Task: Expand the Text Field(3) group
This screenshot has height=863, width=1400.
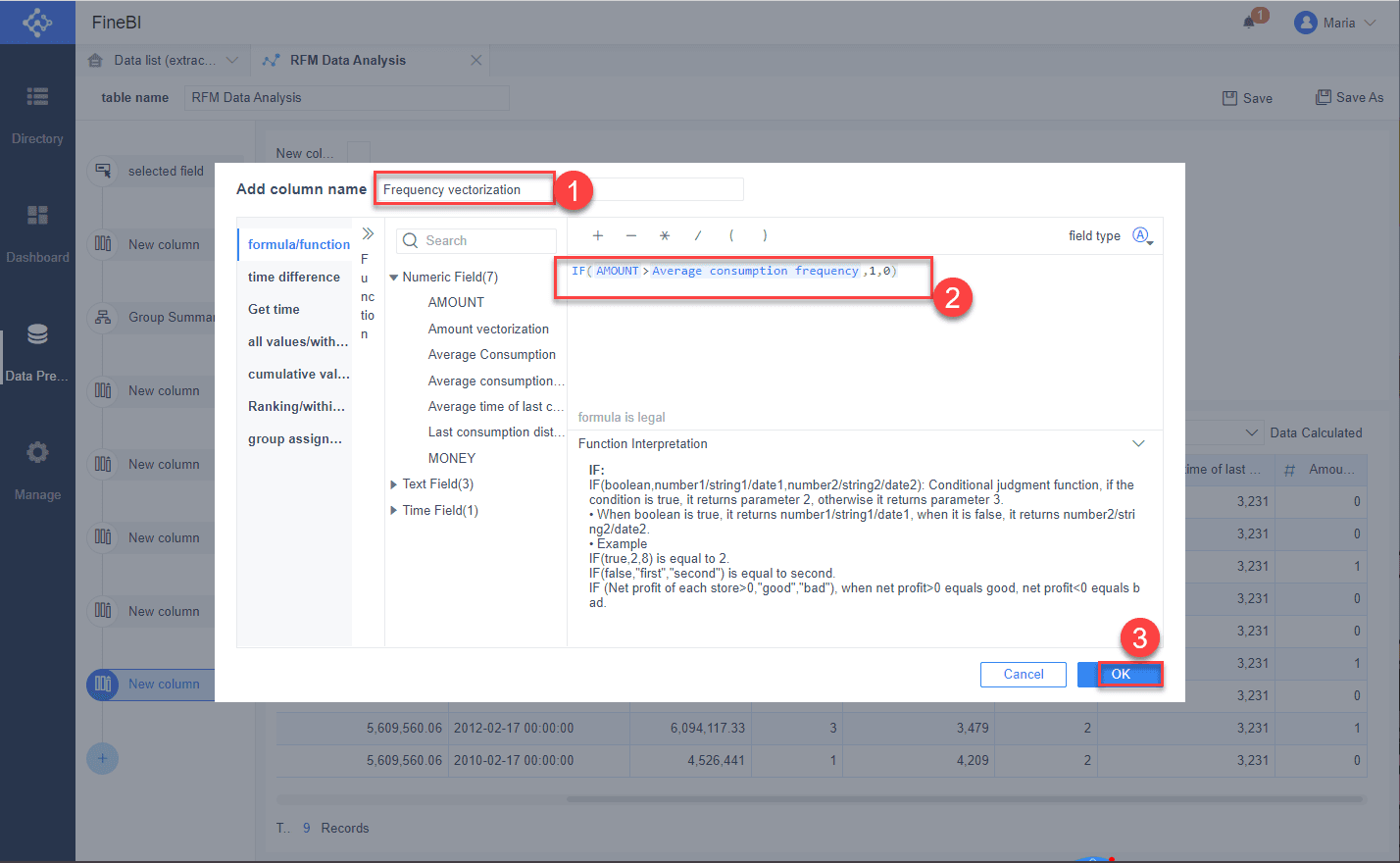Action: click(x=394, y=484)
